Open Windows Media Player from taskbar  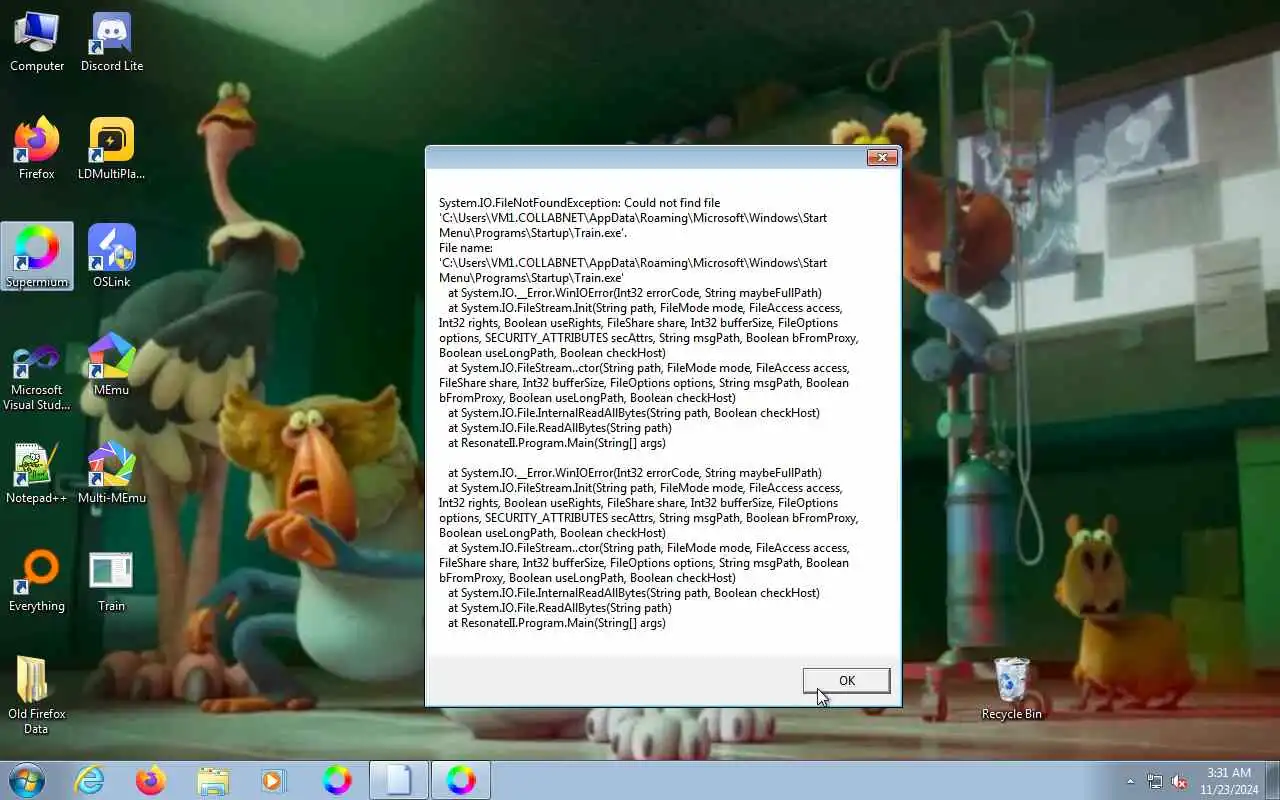point(274,780)
